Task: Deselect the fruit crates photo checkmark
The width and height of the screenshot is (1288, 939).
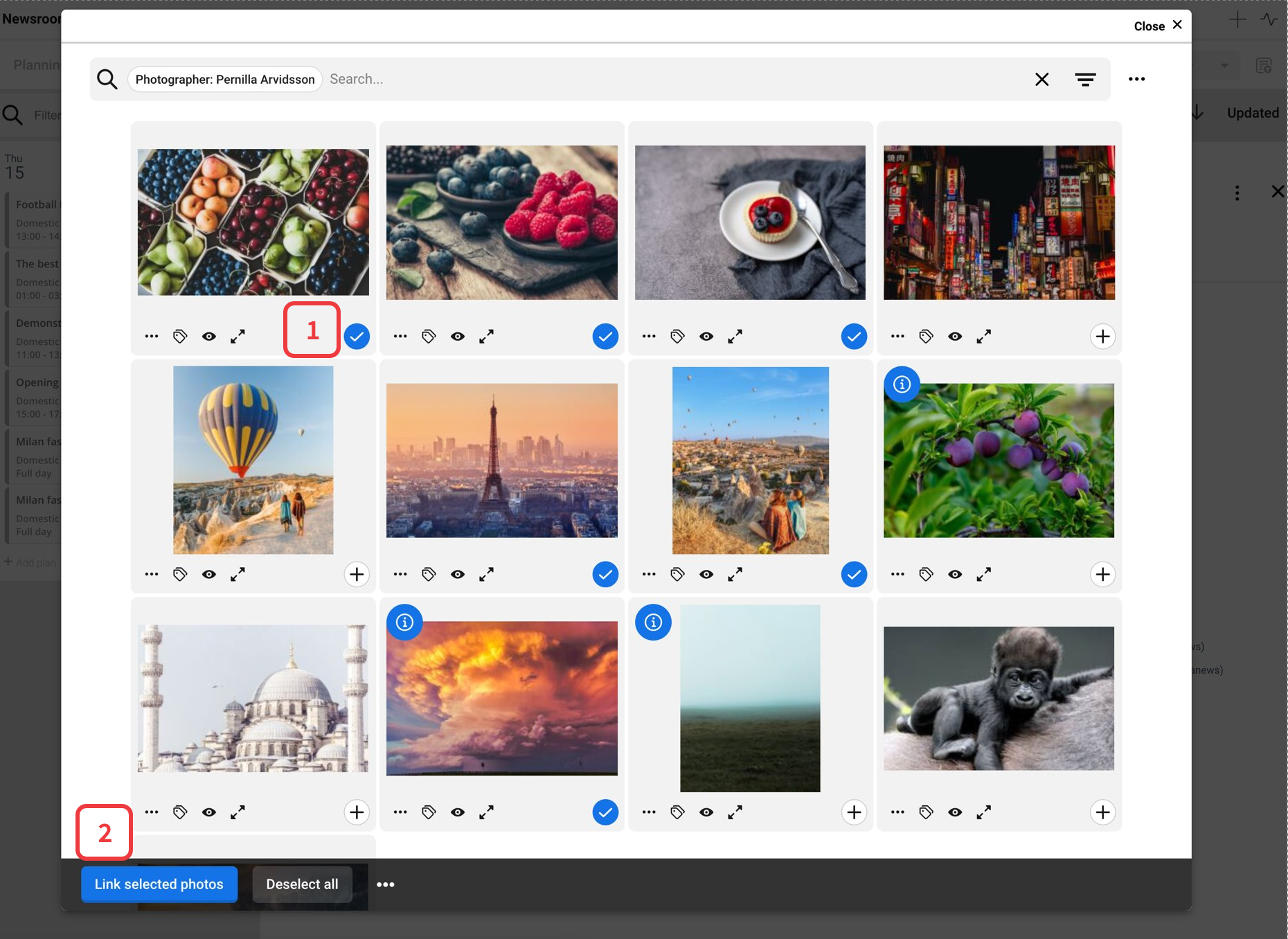Action: pos(357,337)
